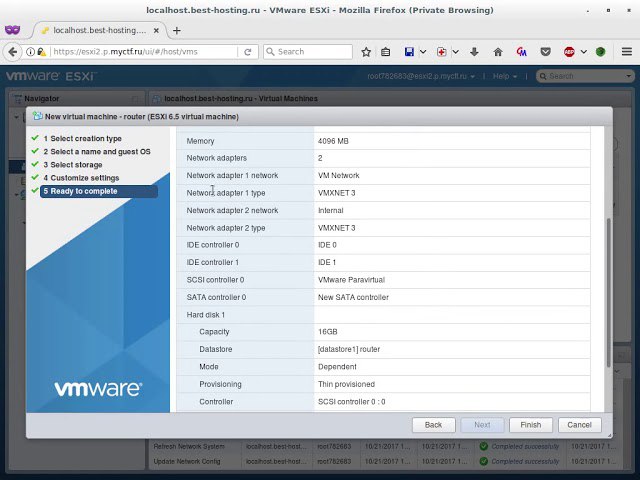Viewport: 640px width, 480px height.
Task: Go to step 3 Select storage
Action: [x=73, y=164]
